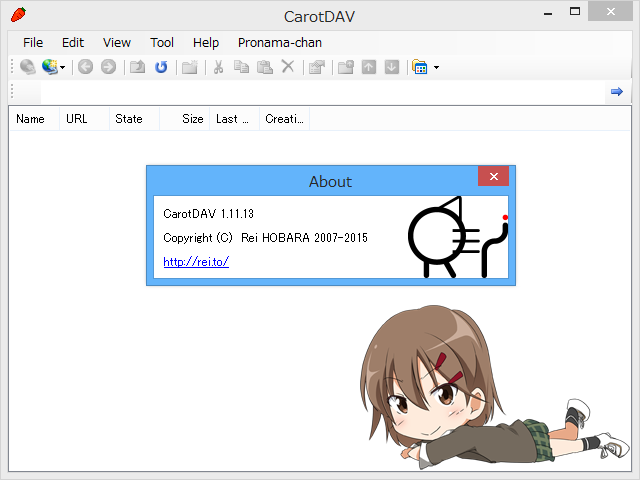Click the Copyright Rei HOBARA 2007-2015 text
This screenshot has height=480, width=640.
[265, 238]
